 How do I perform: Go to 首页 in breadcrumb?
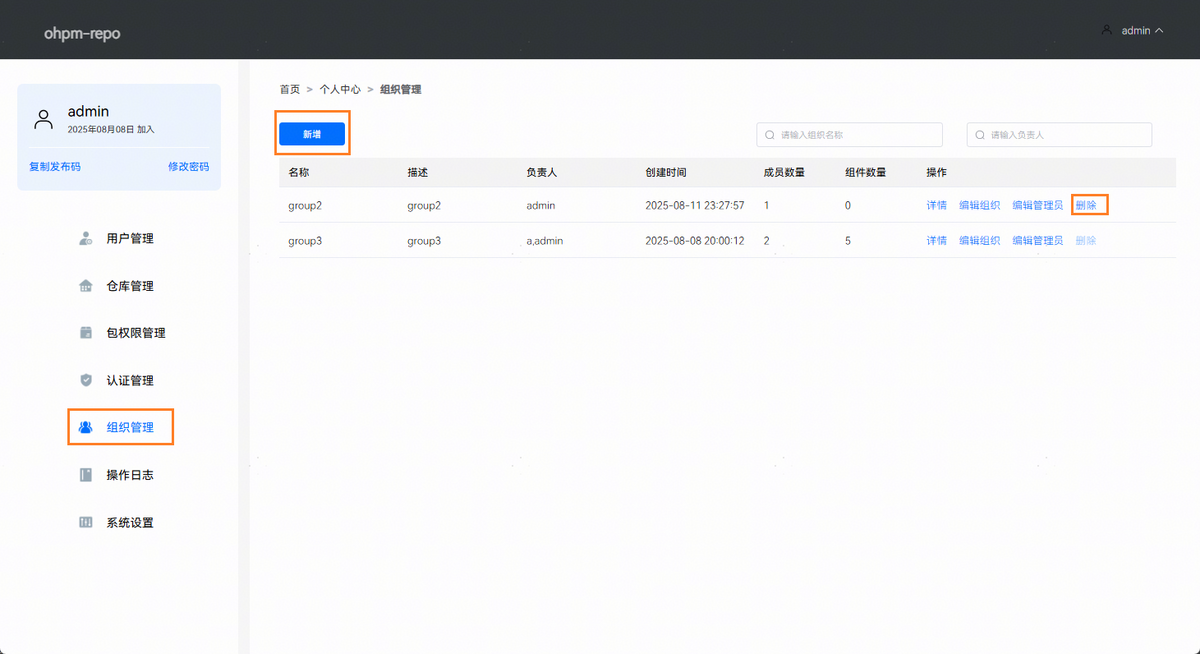[x=289, y=90]
